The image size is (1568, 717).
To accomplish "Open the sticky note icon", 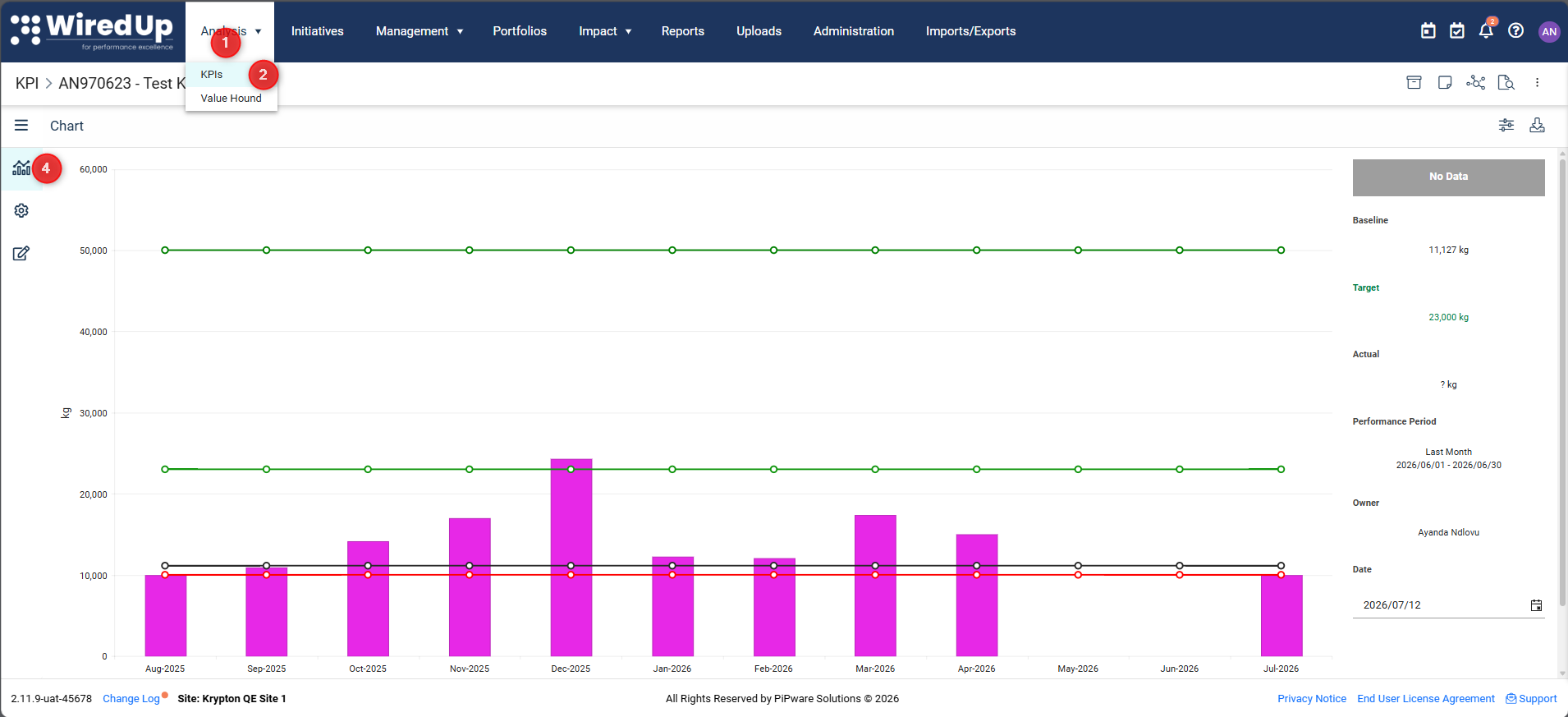I will coord(1445,82).
